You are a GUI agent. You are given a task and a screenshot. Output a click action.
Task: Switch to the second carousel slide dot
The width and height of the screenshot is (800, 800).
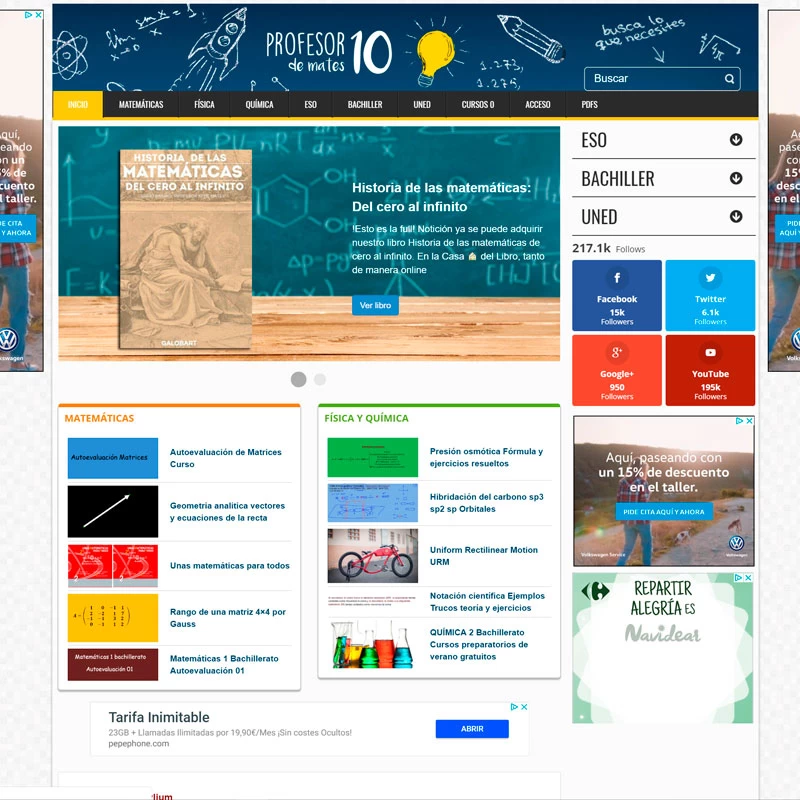click(320, 379)
